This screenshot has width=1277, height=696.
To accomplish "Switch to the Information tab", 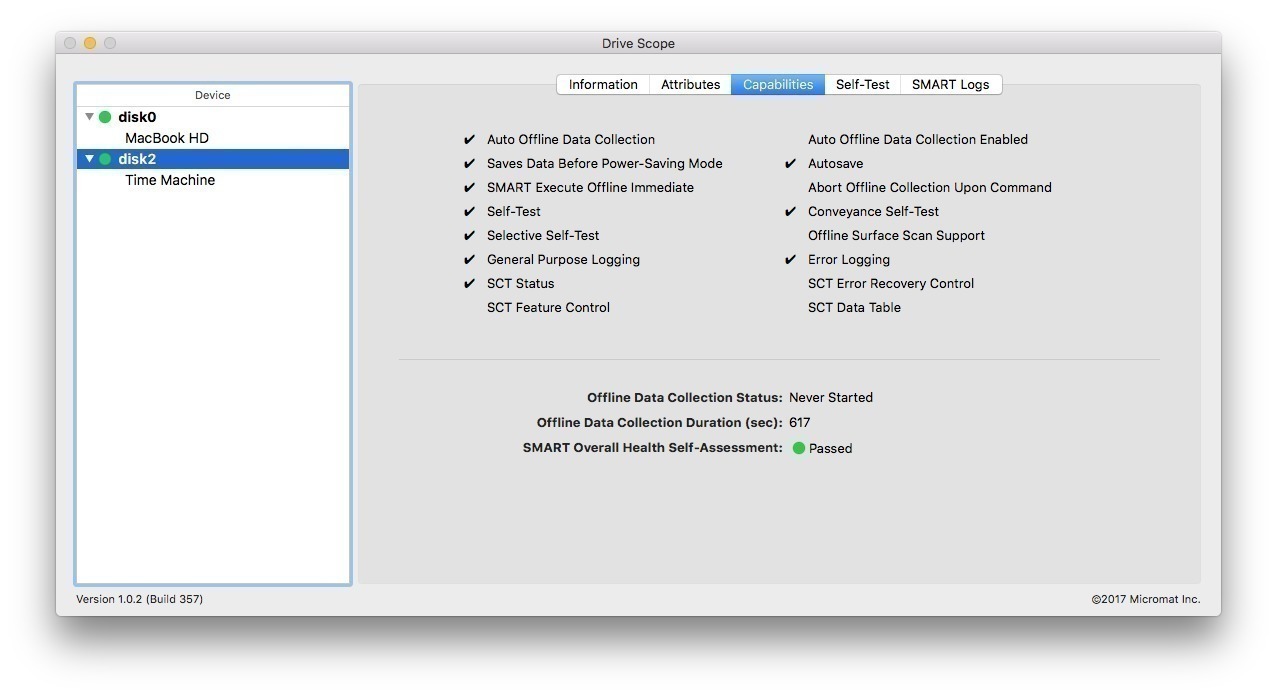I will pos(603,85).
